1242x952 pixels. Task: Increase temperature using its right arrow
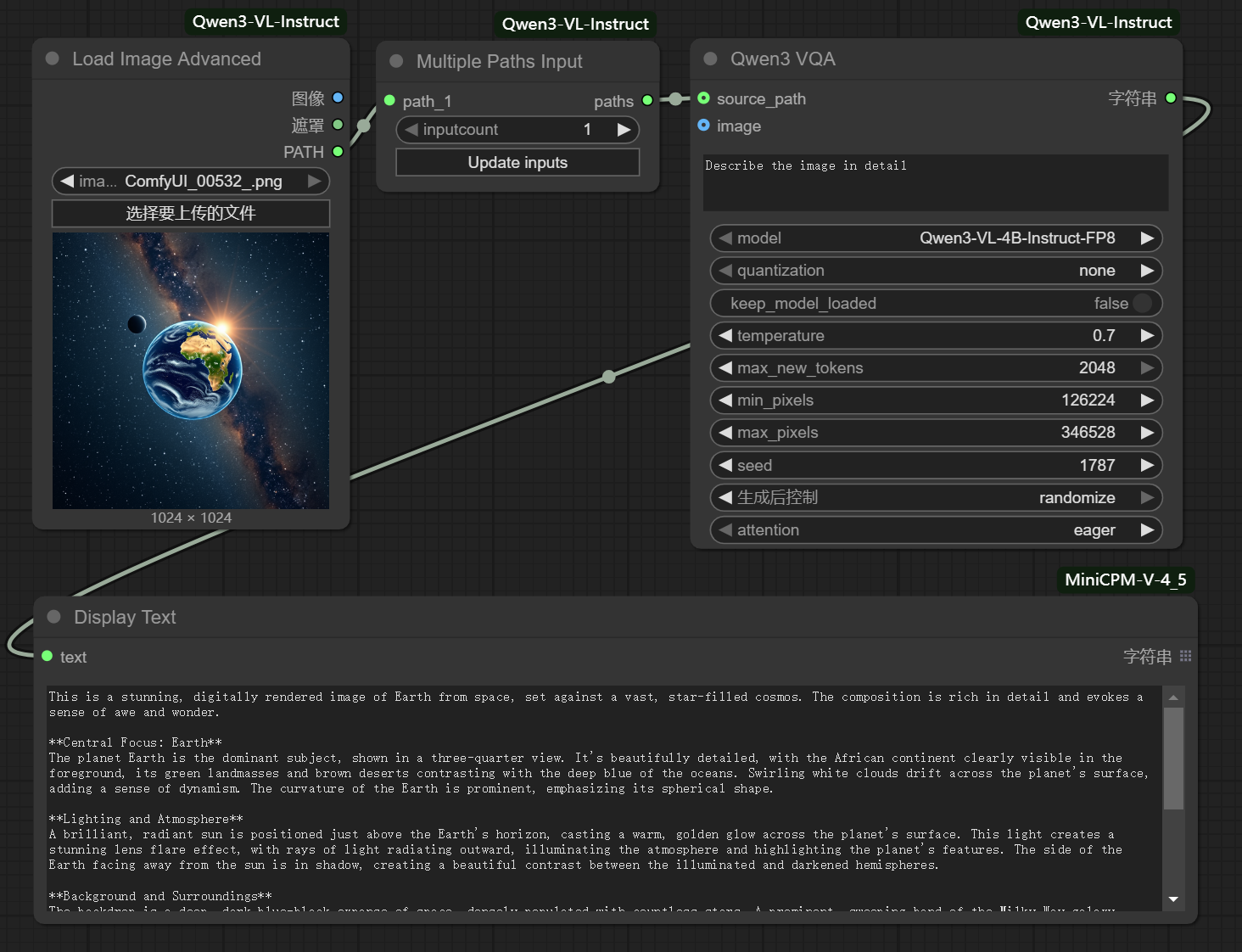click(1150, 335)
